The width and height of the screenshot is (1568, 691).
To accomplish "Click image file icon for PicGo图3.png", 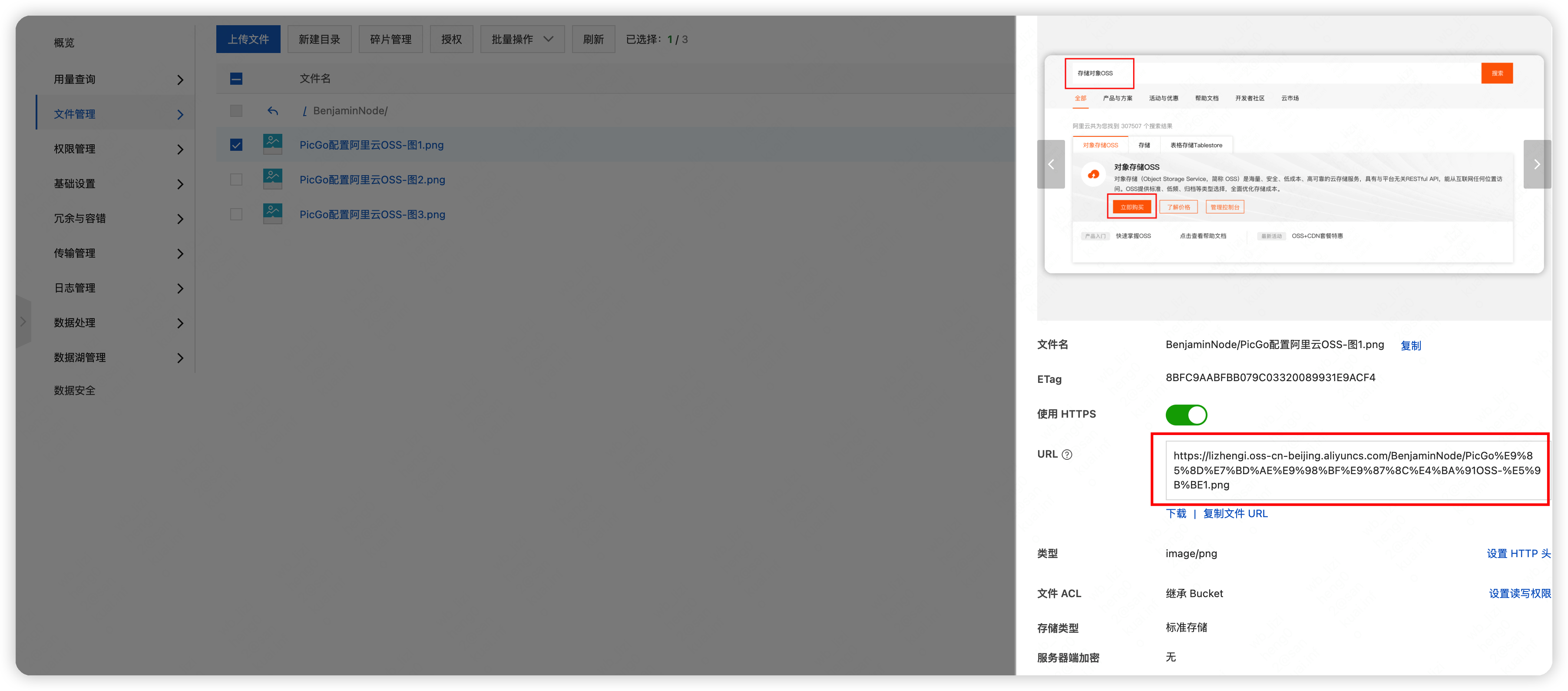I will [x=272, y=214].
